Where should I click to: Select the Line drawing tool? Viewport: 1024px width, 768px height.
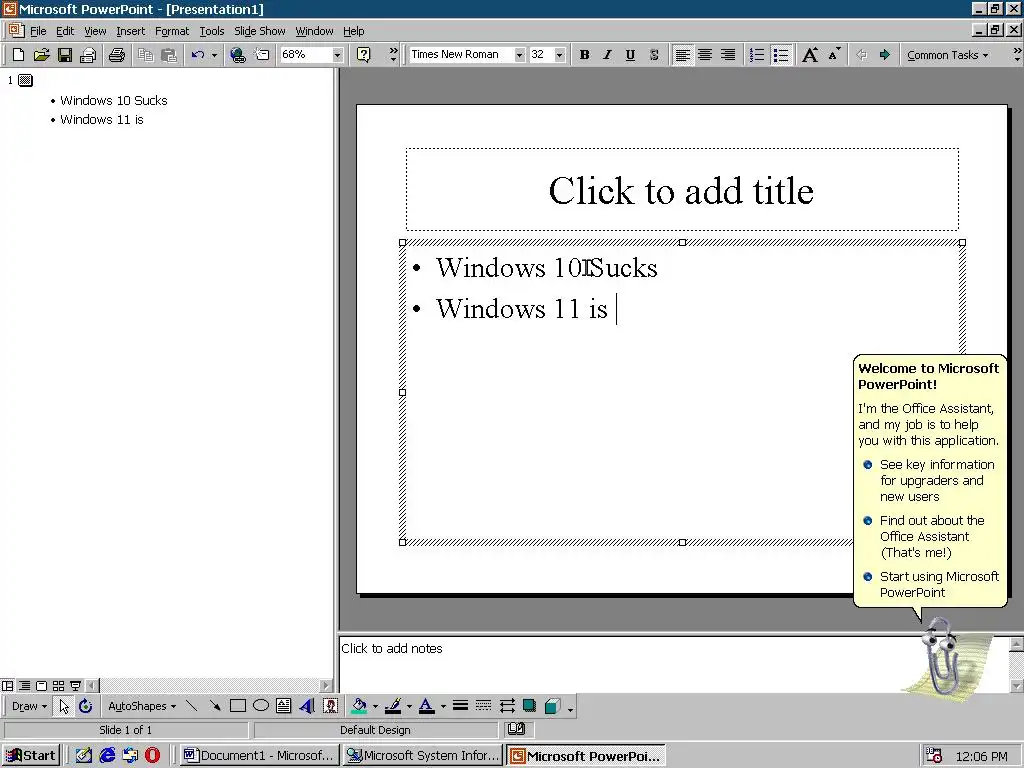191,706
